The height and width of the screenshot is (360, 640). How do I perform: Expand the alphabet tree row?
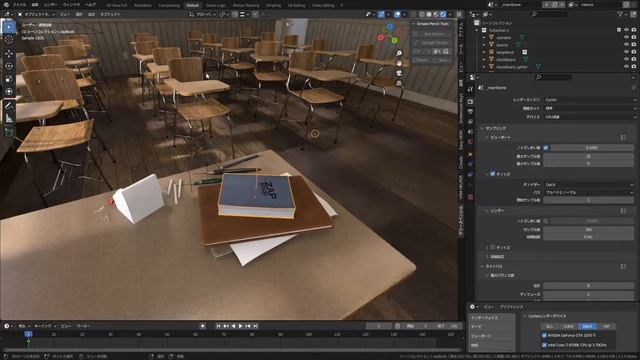pos(484,38)
